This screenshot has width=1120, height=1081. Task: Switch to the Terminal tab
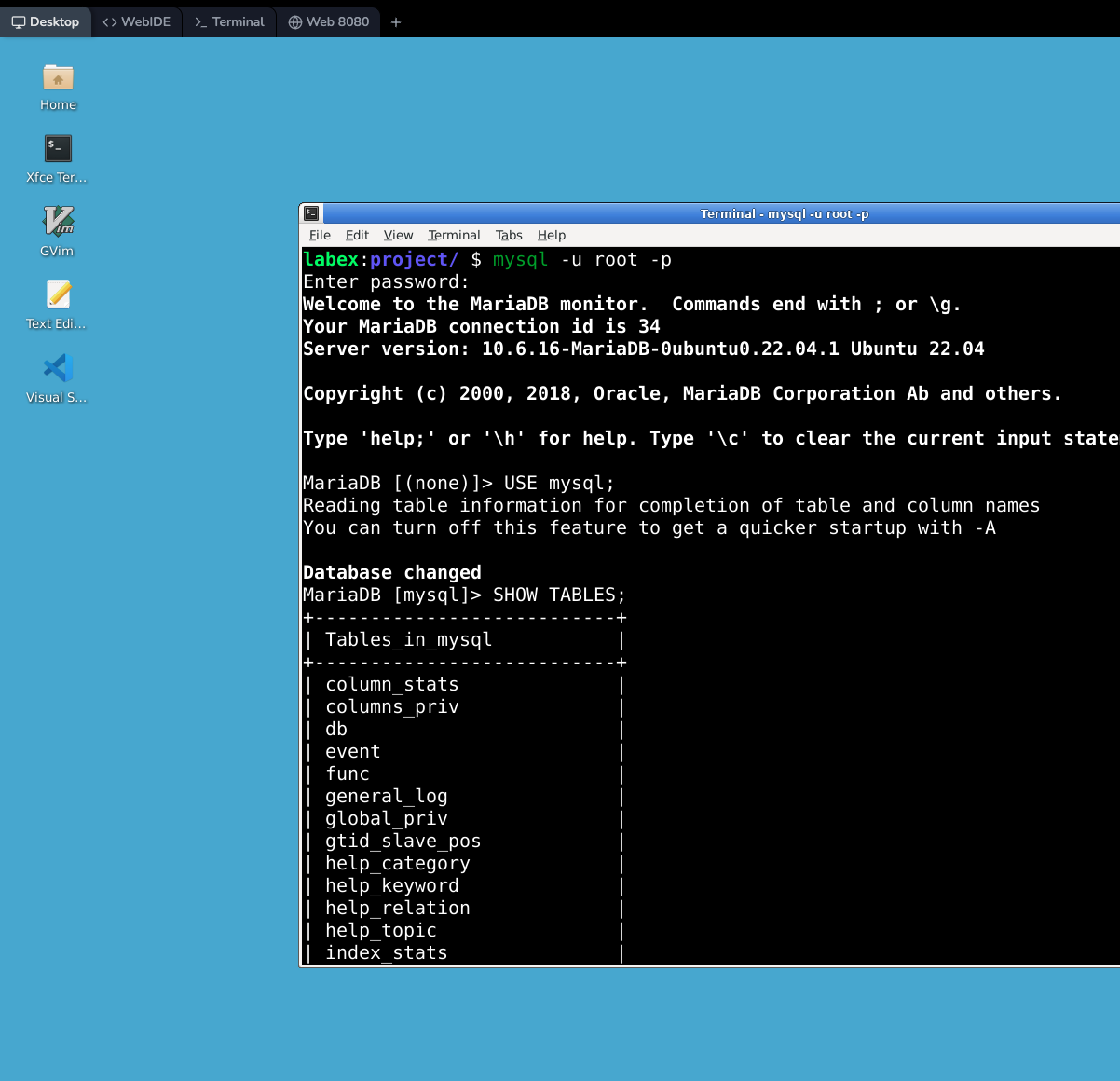point(228,21)
